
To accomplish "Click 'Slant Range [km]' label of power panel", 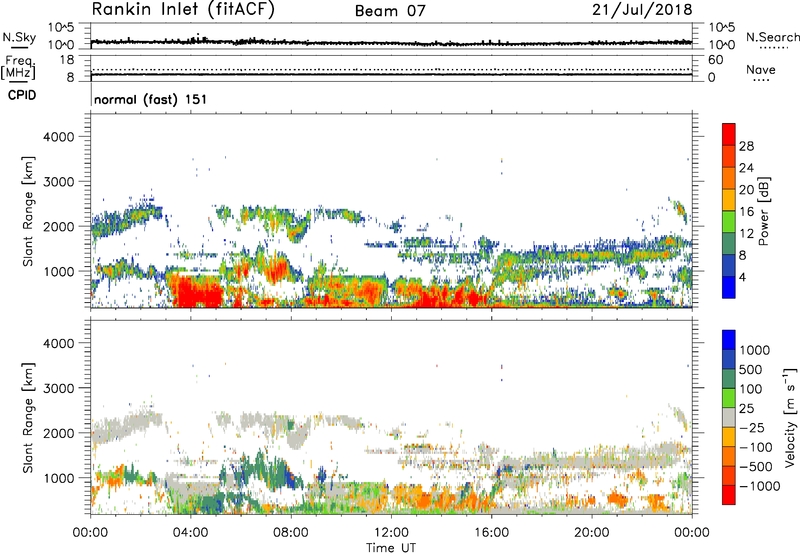I will point(28,211).
